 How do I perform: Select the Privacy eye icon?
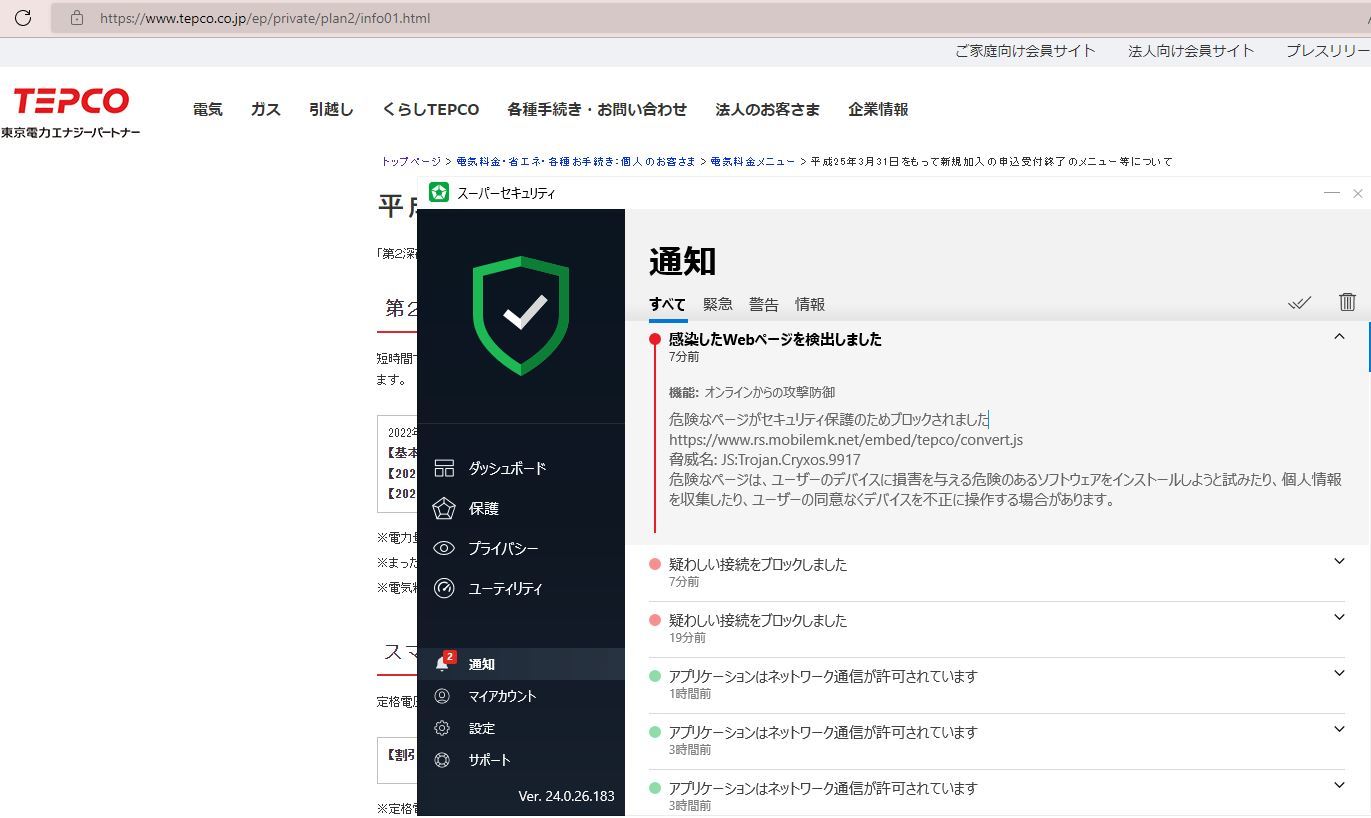444,548
